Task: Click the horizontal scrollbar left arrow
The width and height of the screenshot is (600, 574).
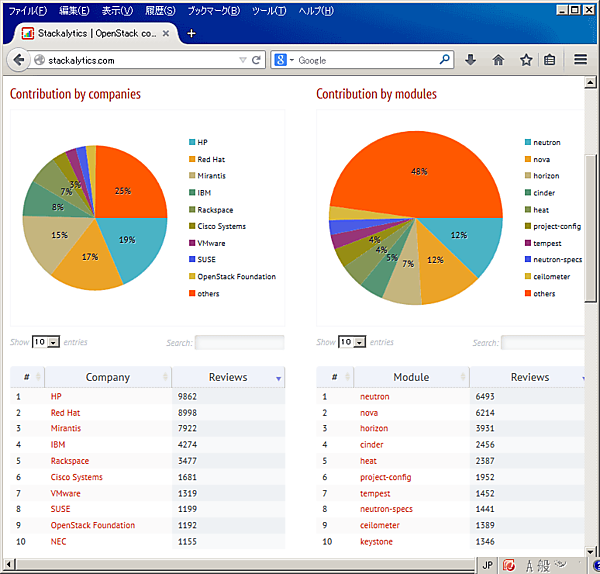Action: 10,564
